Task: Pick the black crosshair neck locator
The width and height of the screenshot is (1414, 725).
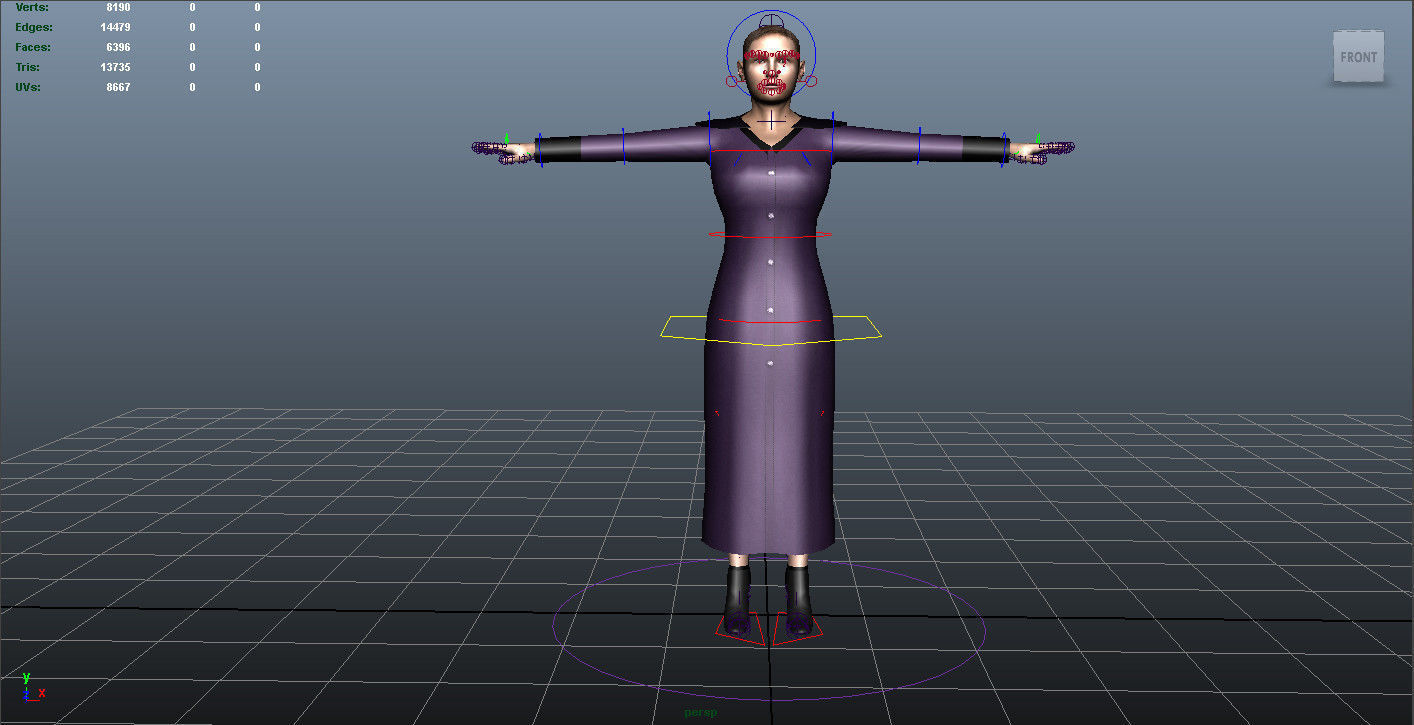Action: [771, 122]
